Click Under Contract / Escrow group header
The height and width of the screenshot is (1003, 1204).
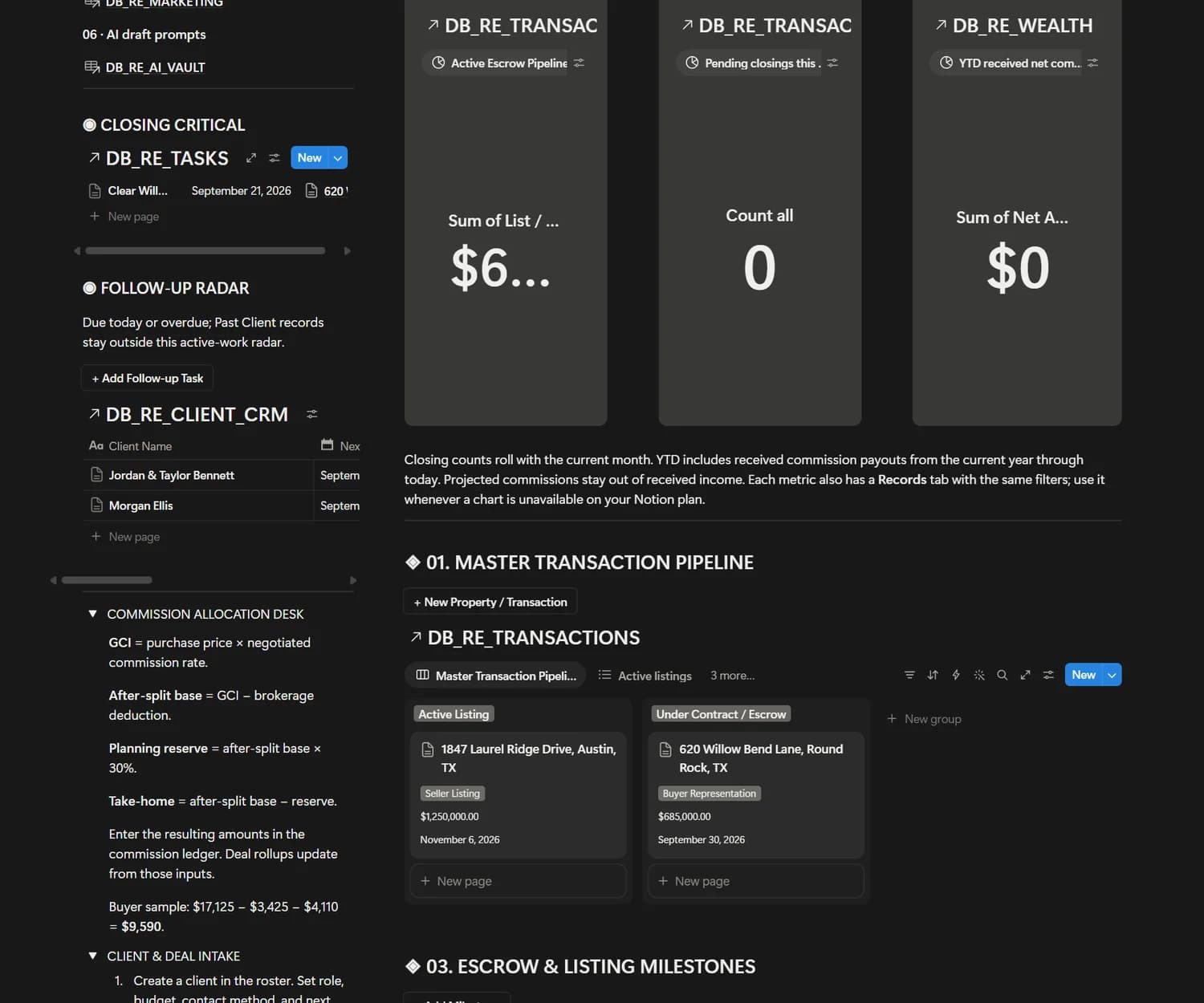pyautogui.click(x=721, y=714)
